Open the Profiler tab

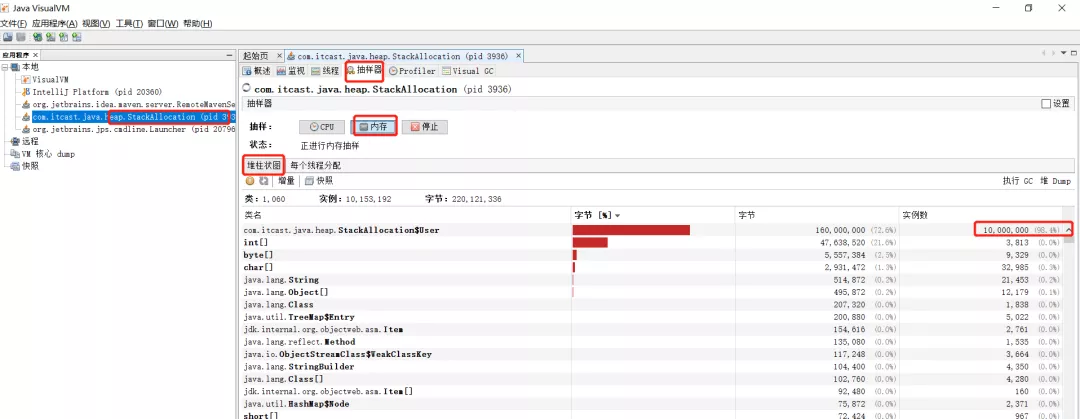point(412,70)
